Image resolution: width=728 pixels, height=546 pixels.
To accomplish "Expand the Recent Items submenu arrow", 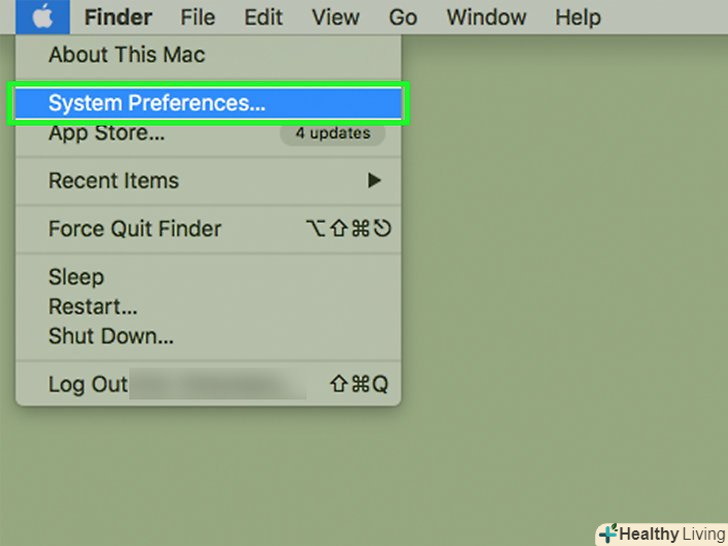I will (x=374, y=181).
